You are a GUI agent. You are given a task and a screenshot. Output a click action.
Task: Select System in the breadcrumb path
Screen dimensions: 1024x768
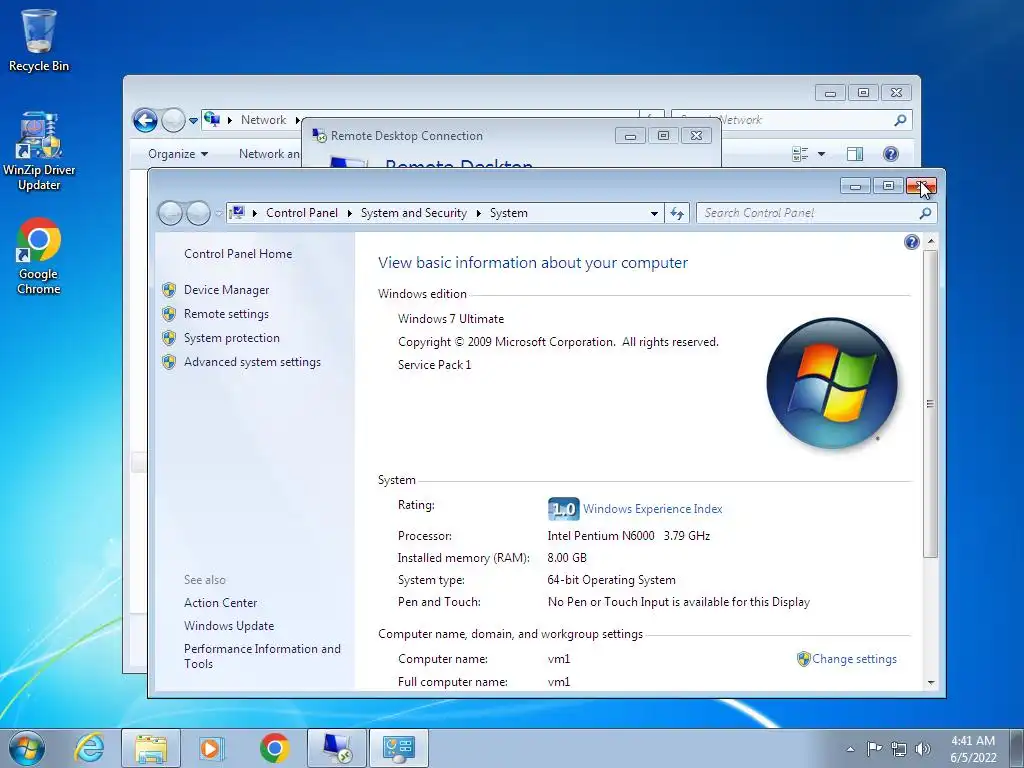point(509,213)
